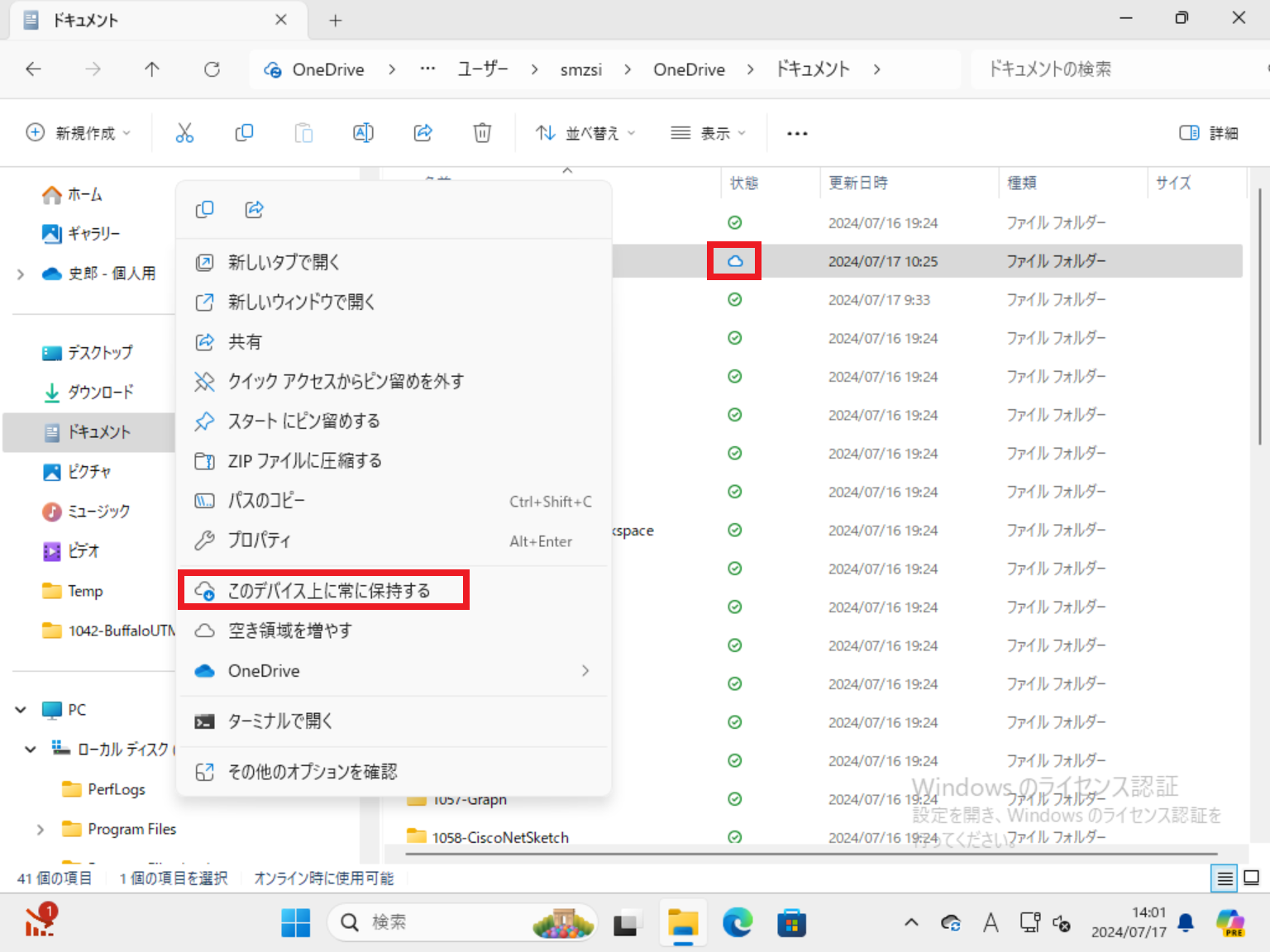1270x952 pixels.
Task: Open a new tab with the plus button
Action: [335, 21]
